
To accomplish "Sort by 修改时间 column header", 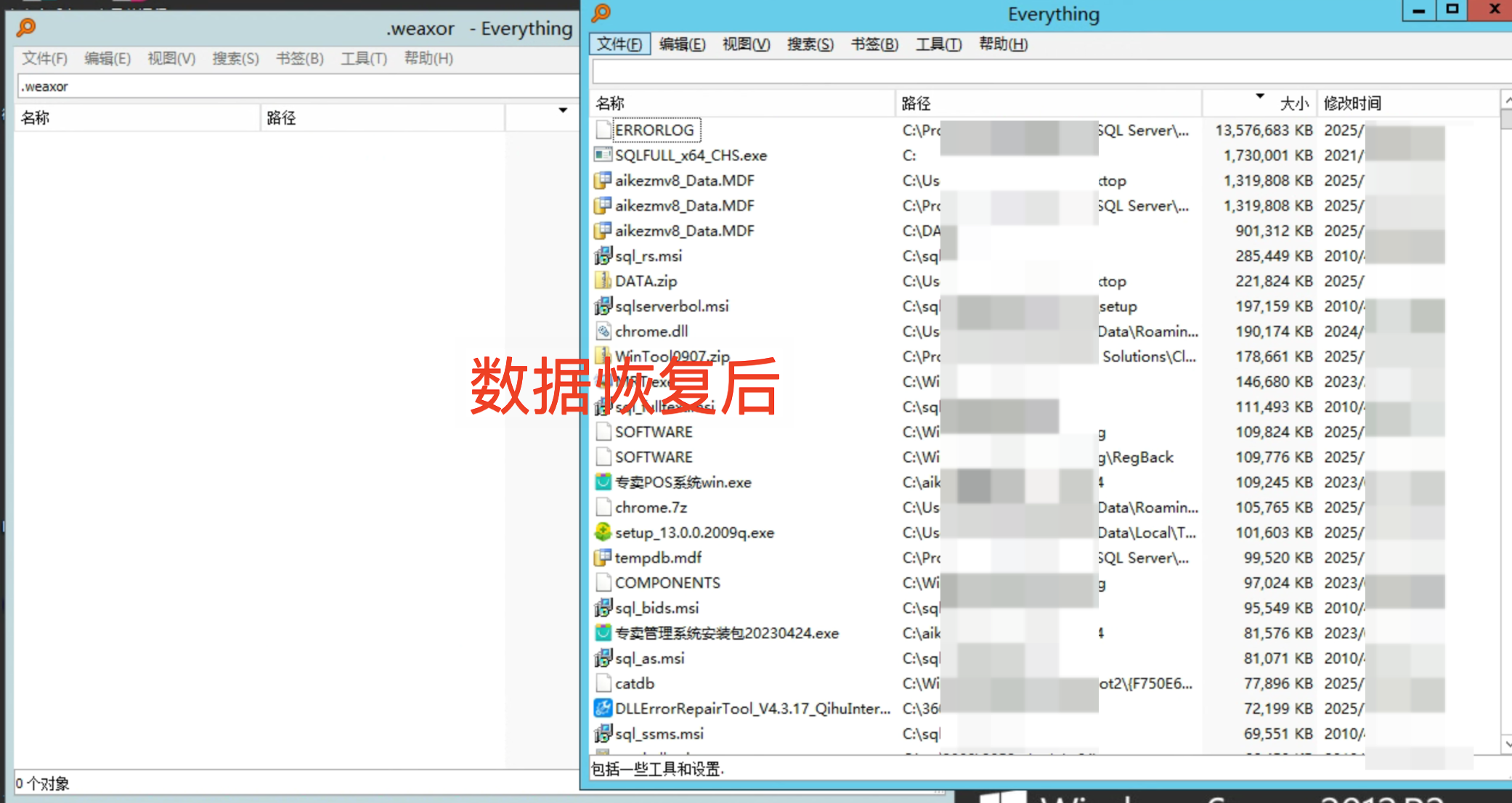I will pyautogui.click(x=1408, y=103).
